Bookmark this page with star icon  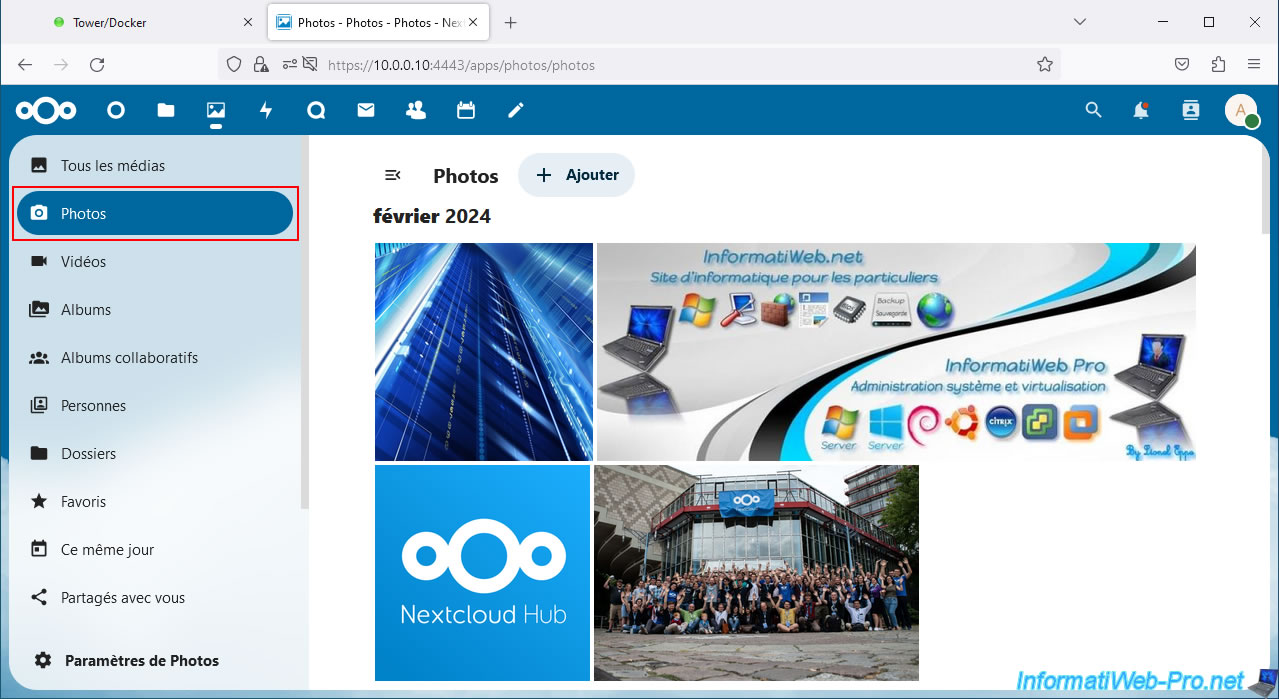[x=1045, y=65]
